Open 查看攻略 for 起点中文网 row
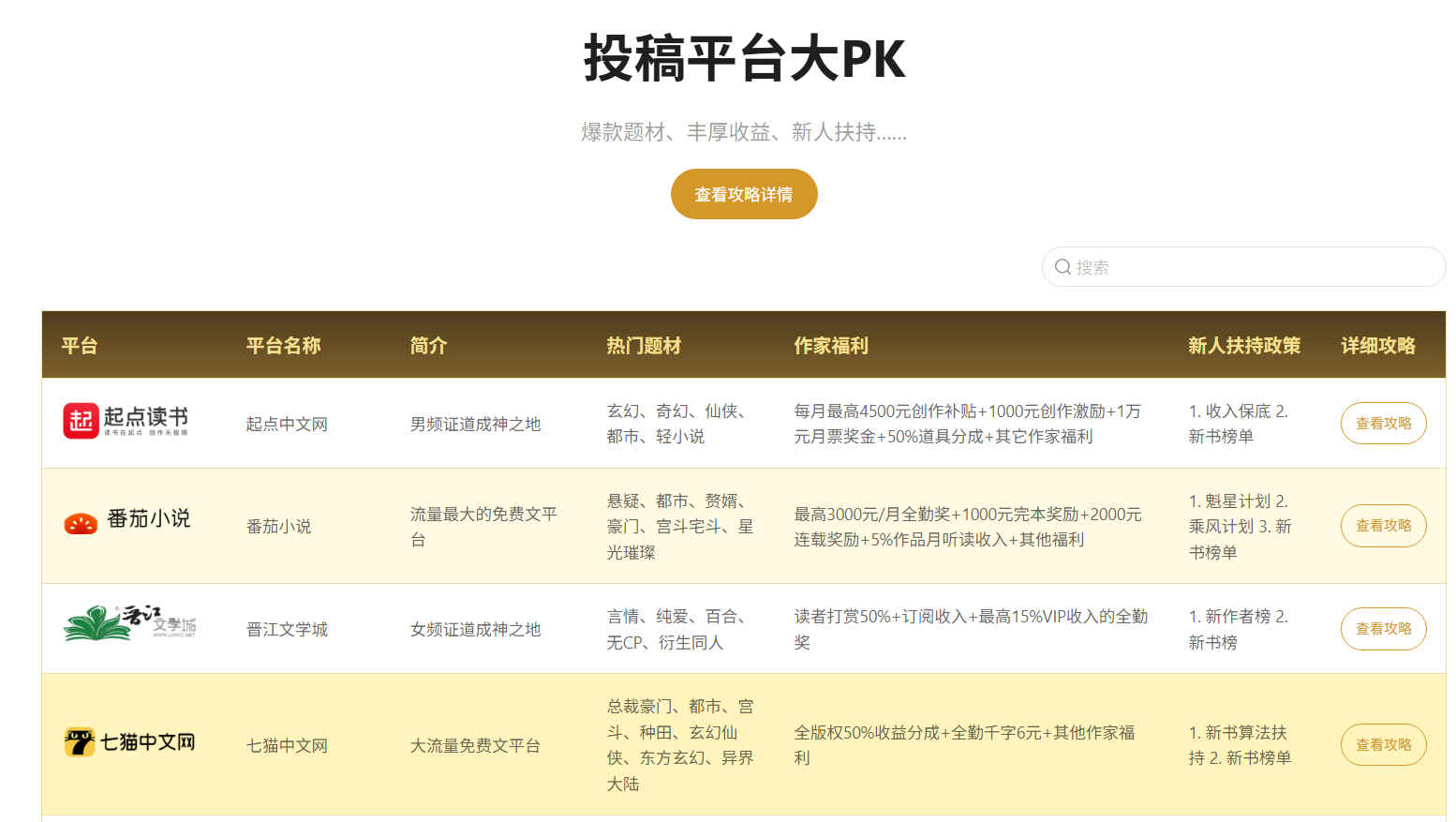This screenshot has width=1456, height=822. [1383, 424]
